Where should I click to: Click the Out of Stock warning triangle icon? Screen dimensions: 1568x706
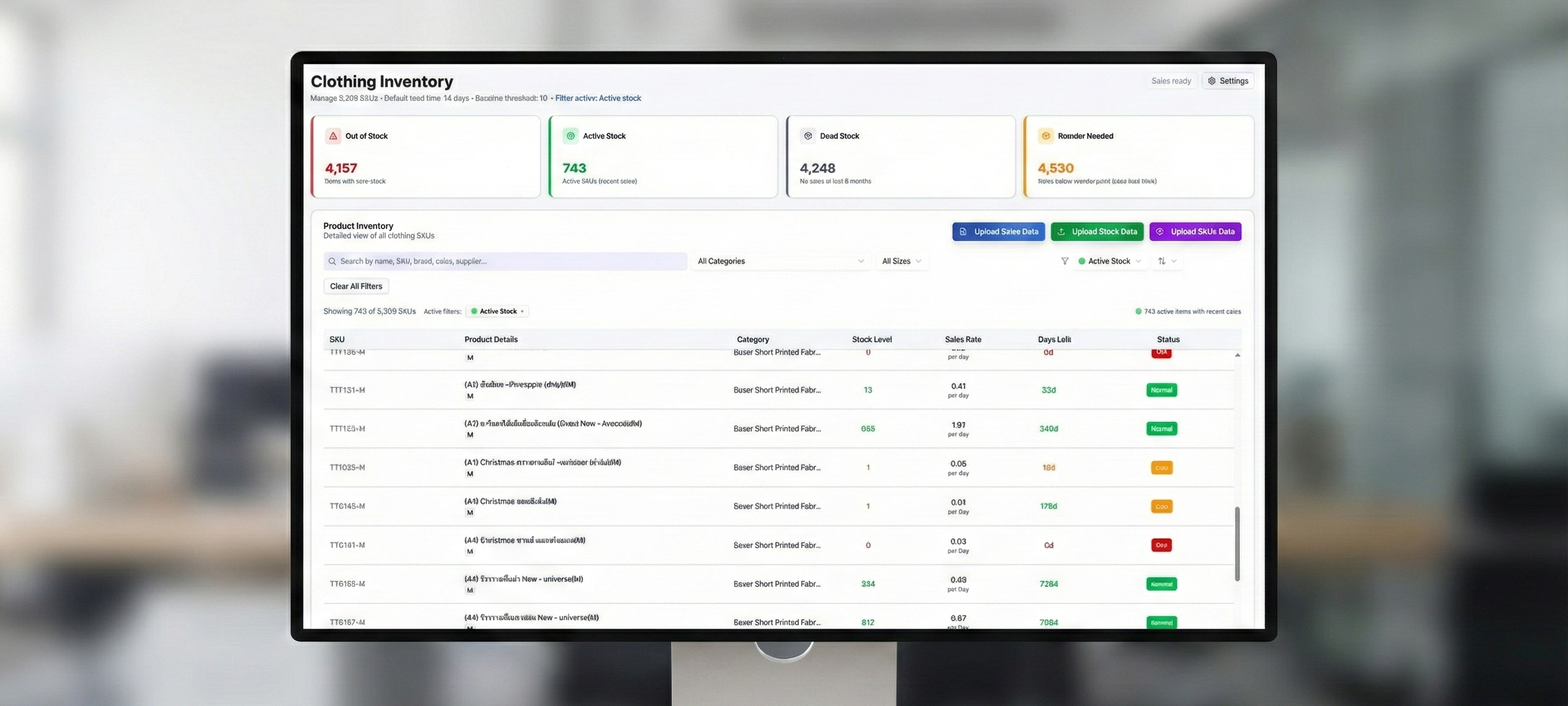[x=333, y=135]
